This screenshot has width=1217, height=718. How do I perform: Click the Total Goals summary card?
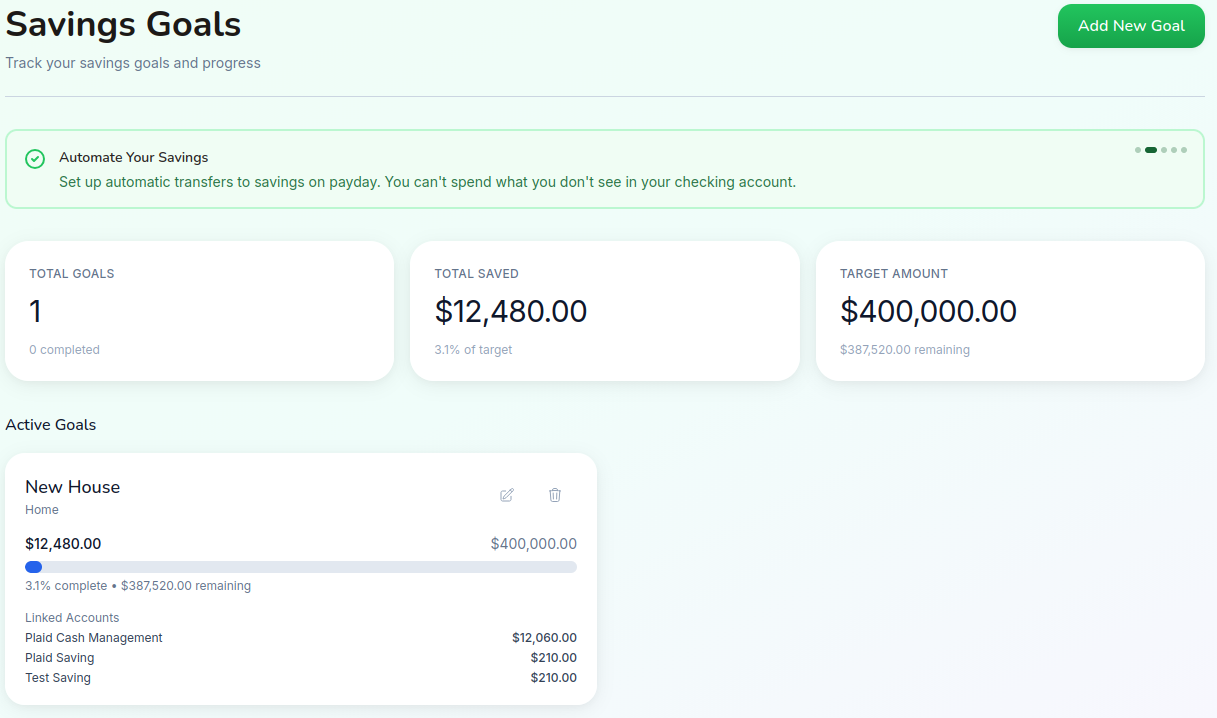click(x=199, y=310)
